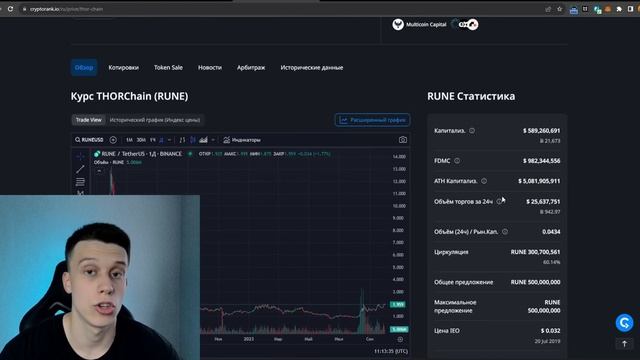
Task: Click the $ 25,637,751 volume value
Action: (x=543, y=202)
